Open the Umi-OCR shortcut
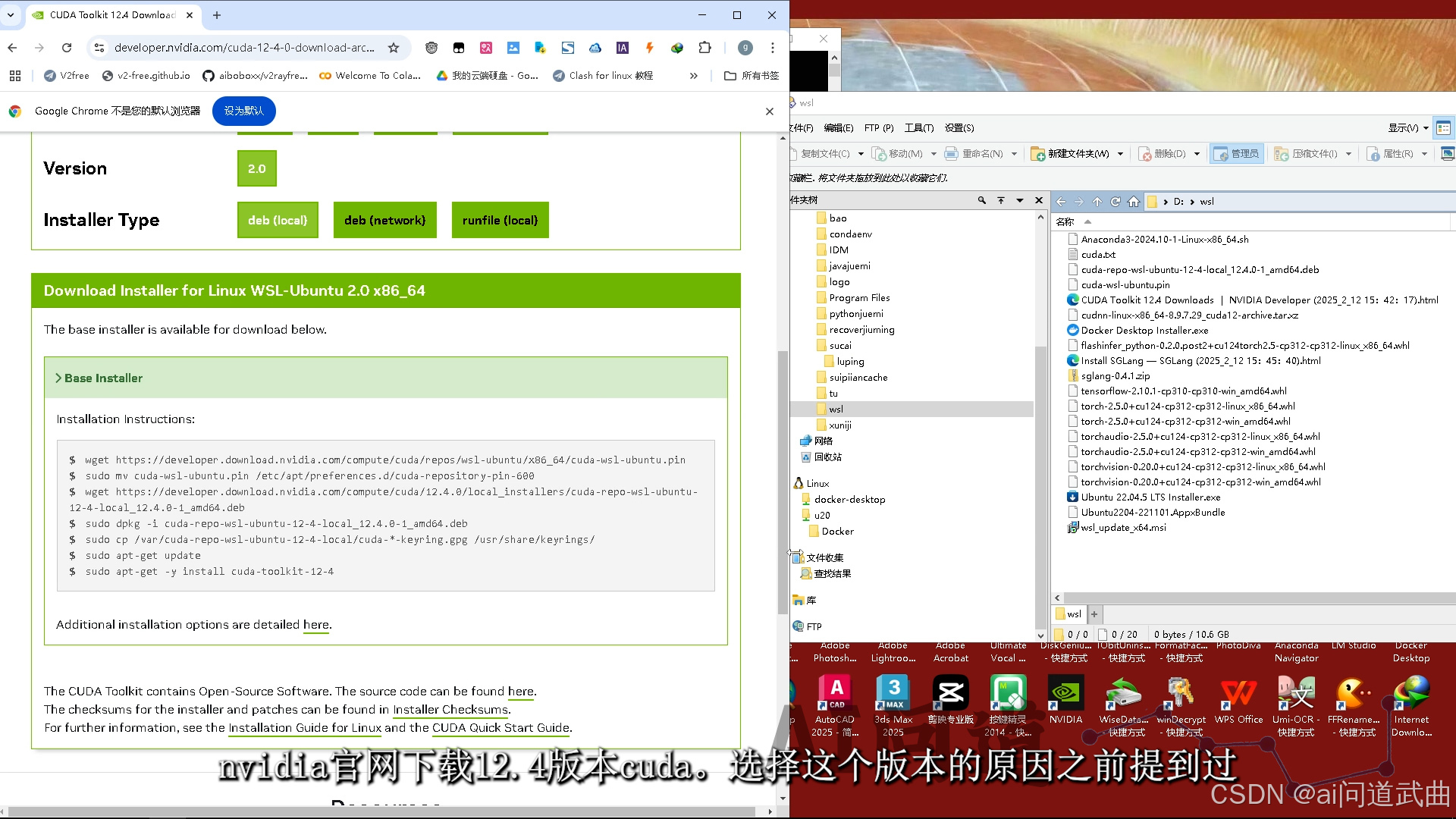1456x819 pixels. [x=1296, y=694]
